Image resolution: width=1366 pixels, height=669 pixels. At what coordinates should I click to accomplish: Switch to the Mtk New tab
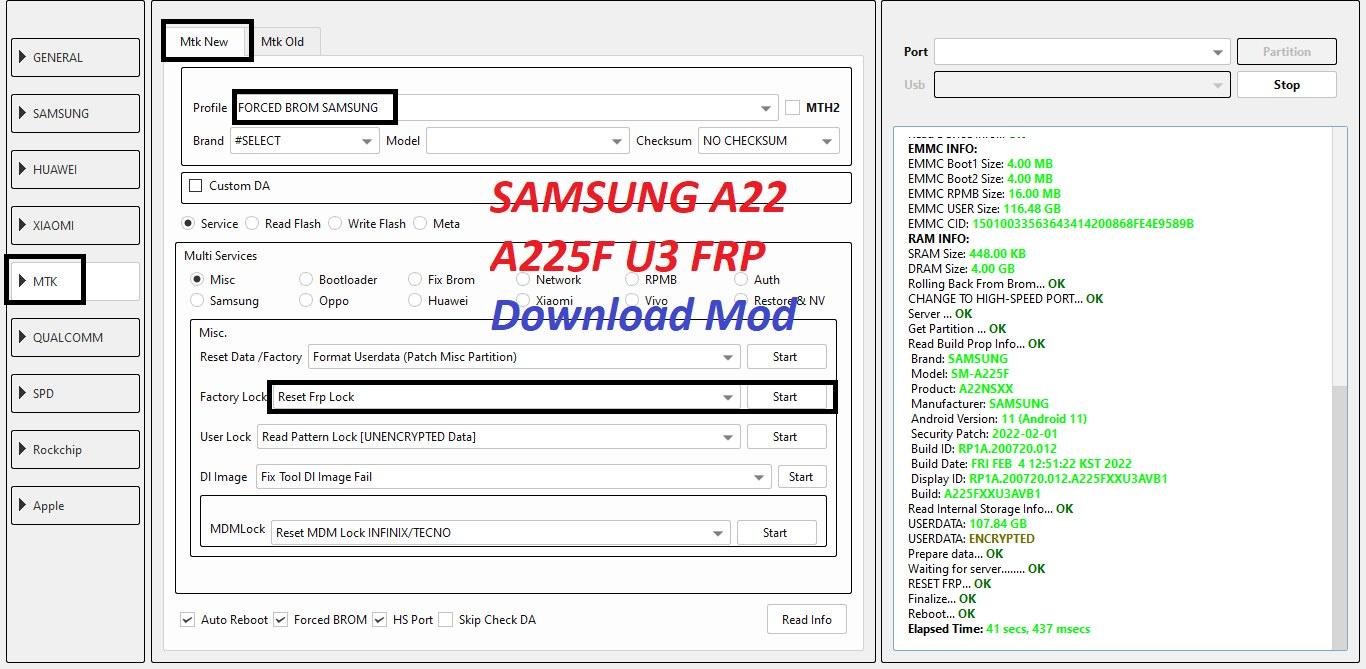tap(205, 41)
